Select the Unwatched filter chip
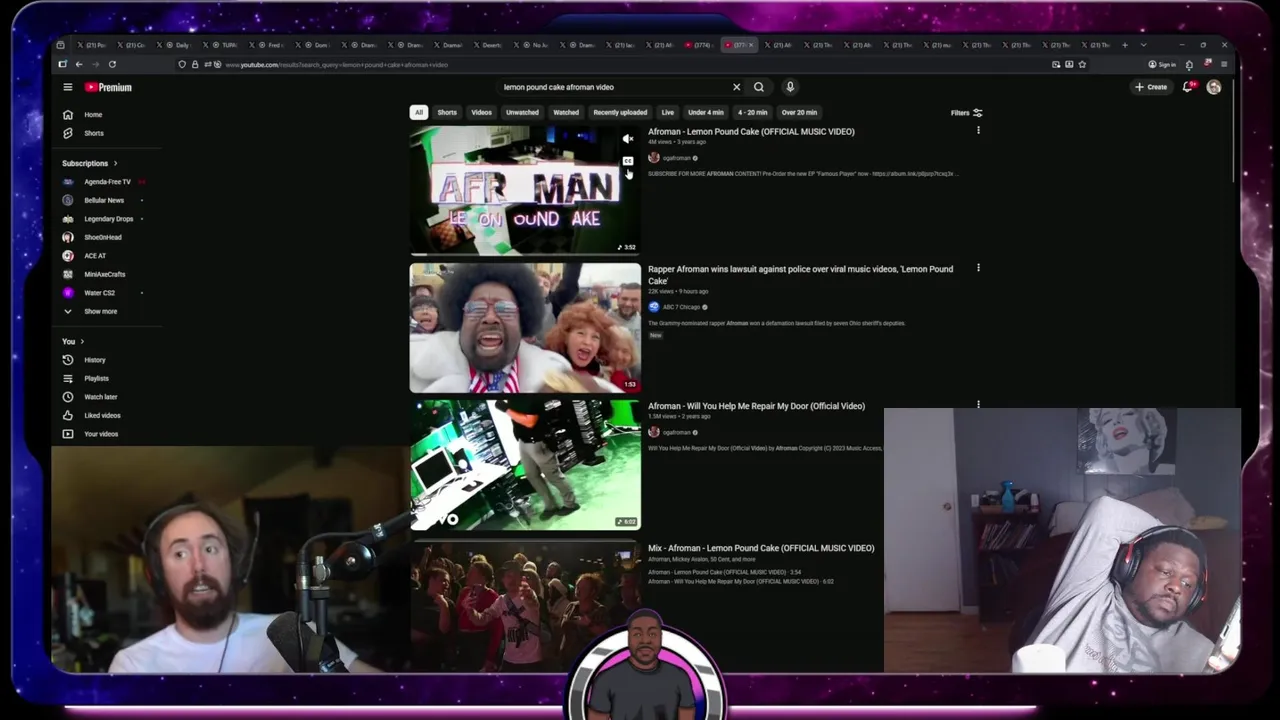Viewport: 1280px width, 720px height. (x=522, y=112)
